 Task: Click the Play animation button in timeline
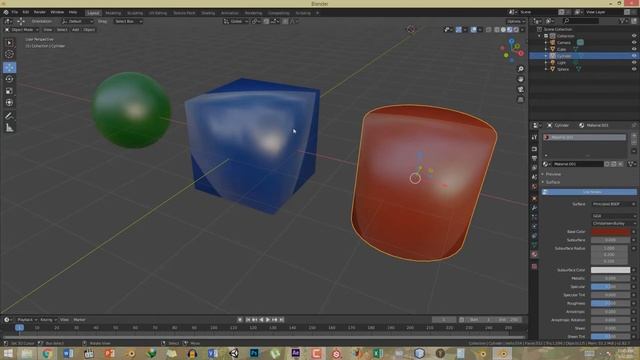point(268,320)
